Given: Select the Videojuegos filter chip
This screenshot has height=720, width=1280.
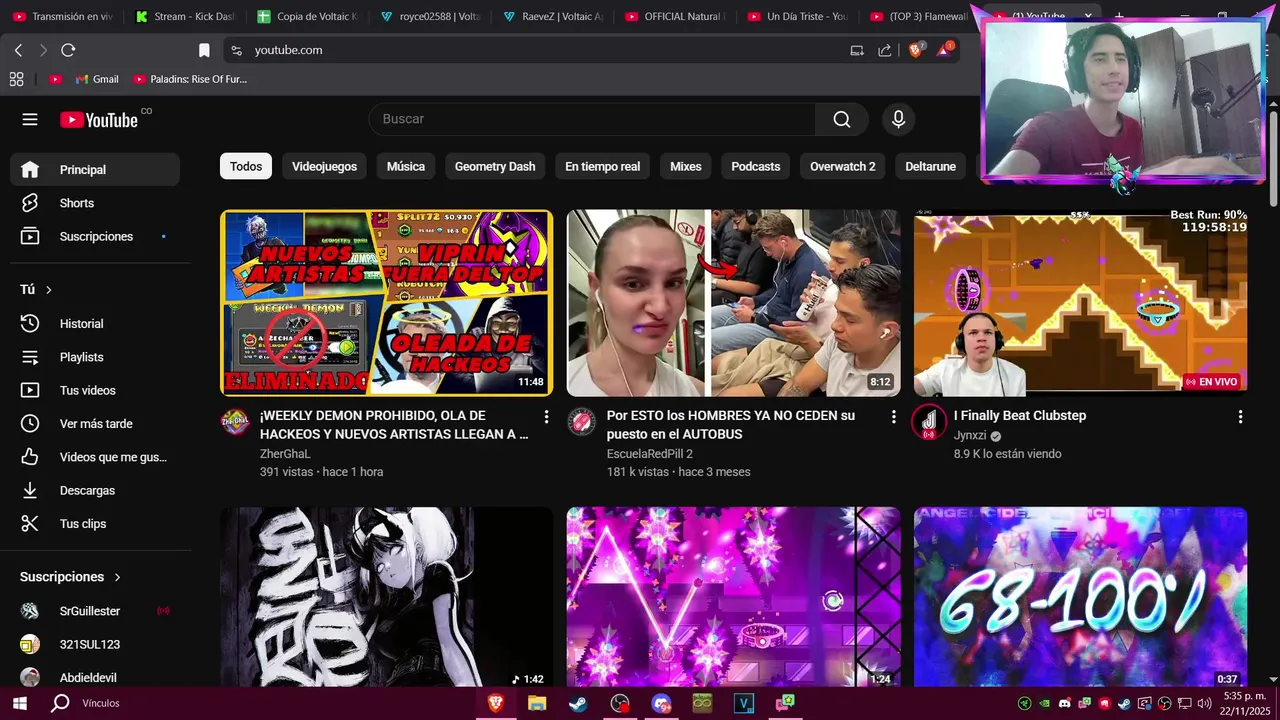Looking at the screenshot, I should 324,167.
